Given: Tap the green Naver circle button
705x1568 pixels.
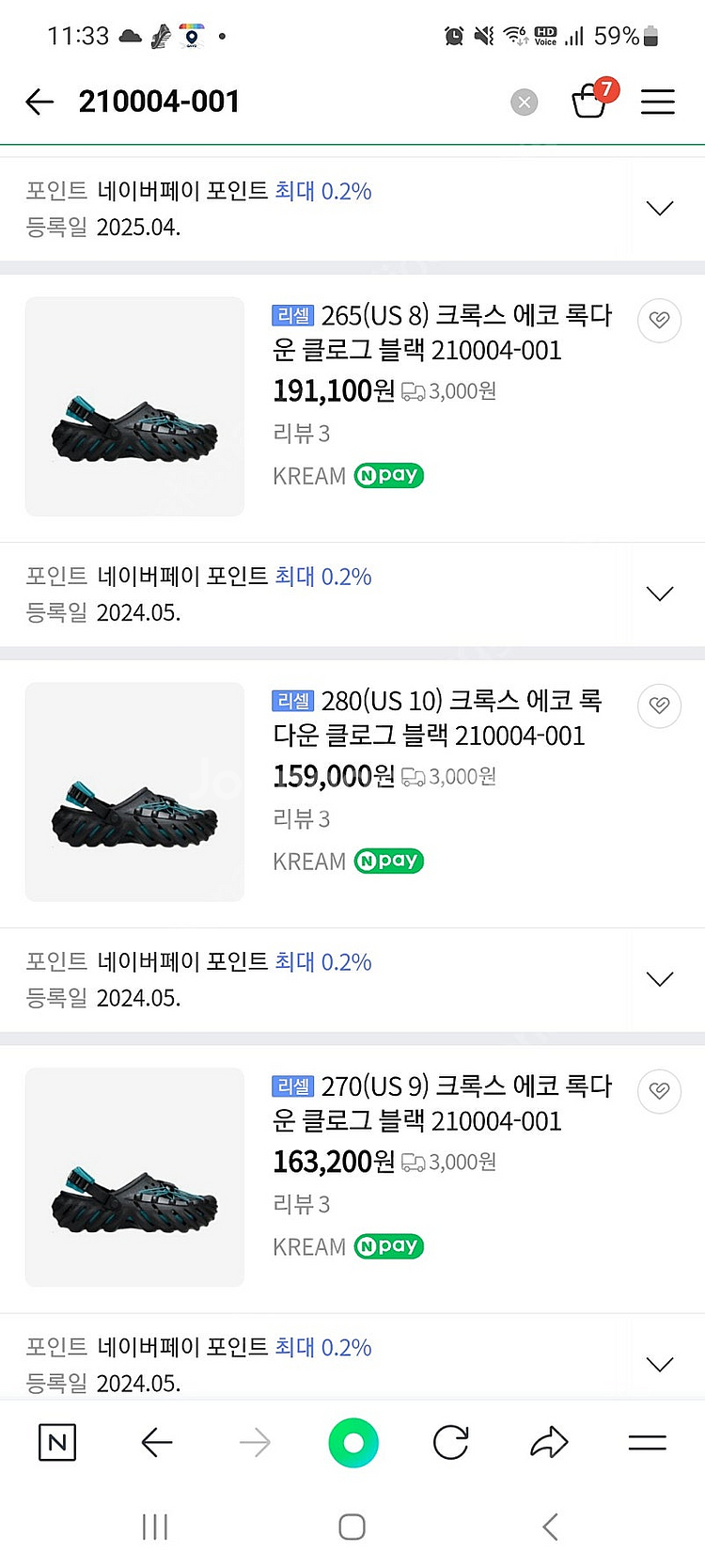Looking at the screenshot, I should (353, 1442).
